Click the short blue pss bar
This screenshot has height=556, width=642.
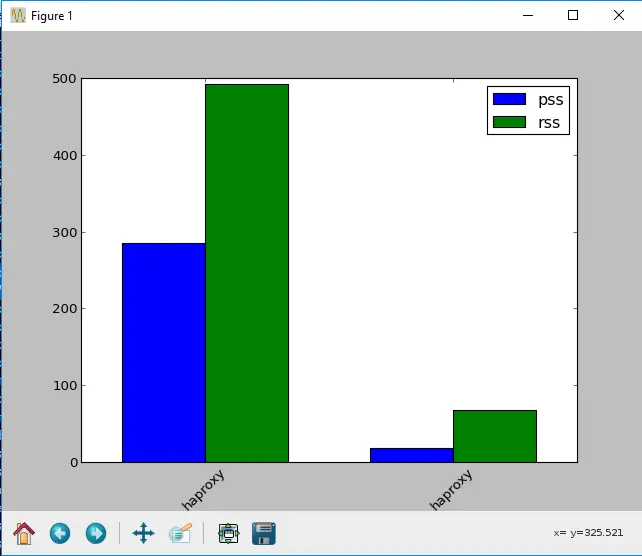(411, 455)
